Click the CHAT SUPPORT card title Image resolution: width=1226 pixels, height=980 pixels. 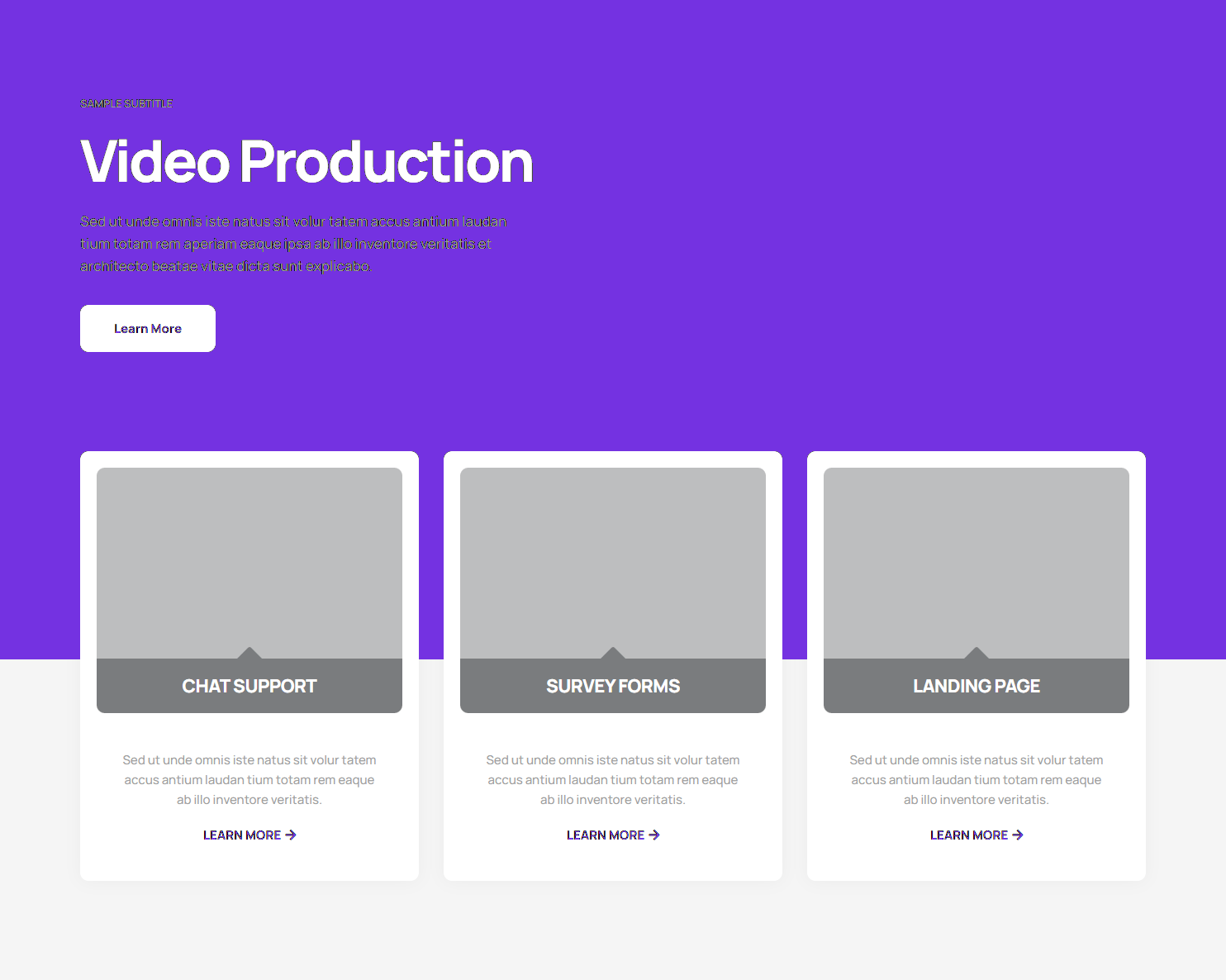pos(249,686)
